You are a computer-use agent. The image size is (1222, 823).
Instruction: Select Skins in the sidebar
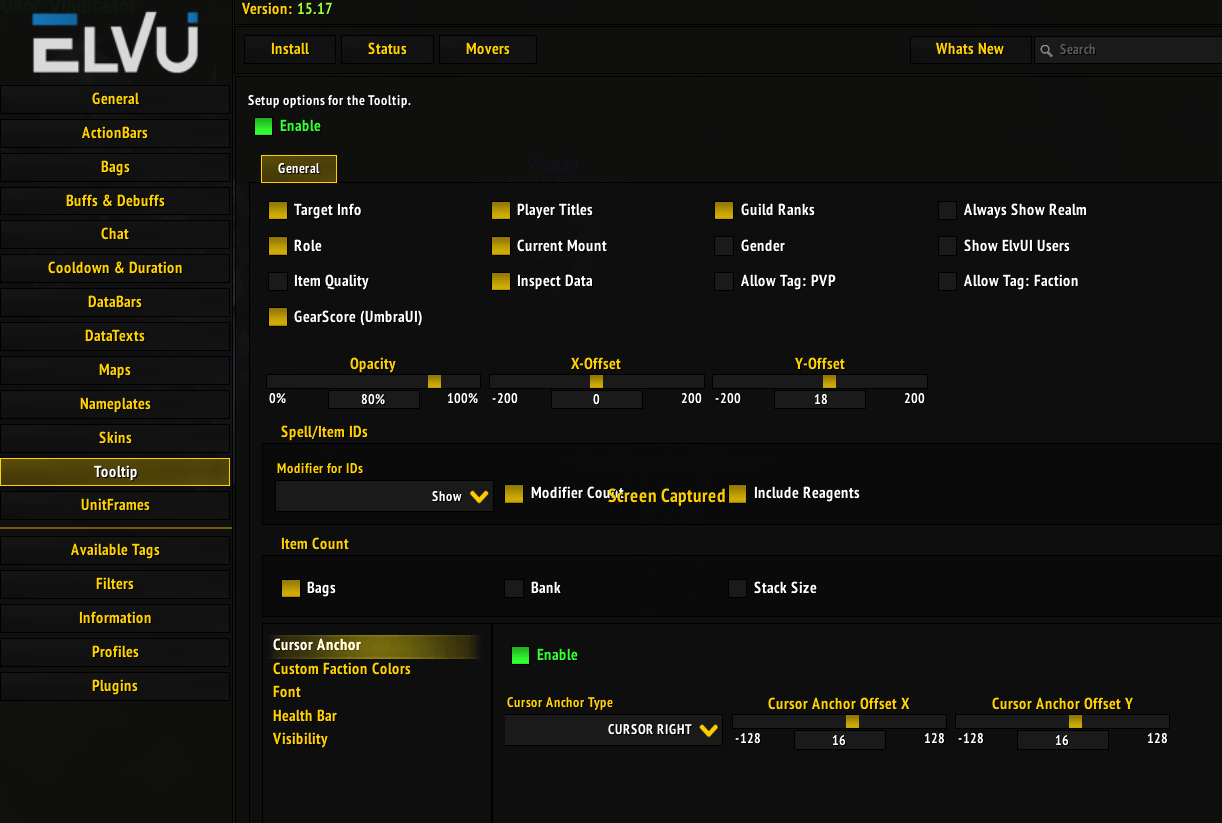(115, 438)
